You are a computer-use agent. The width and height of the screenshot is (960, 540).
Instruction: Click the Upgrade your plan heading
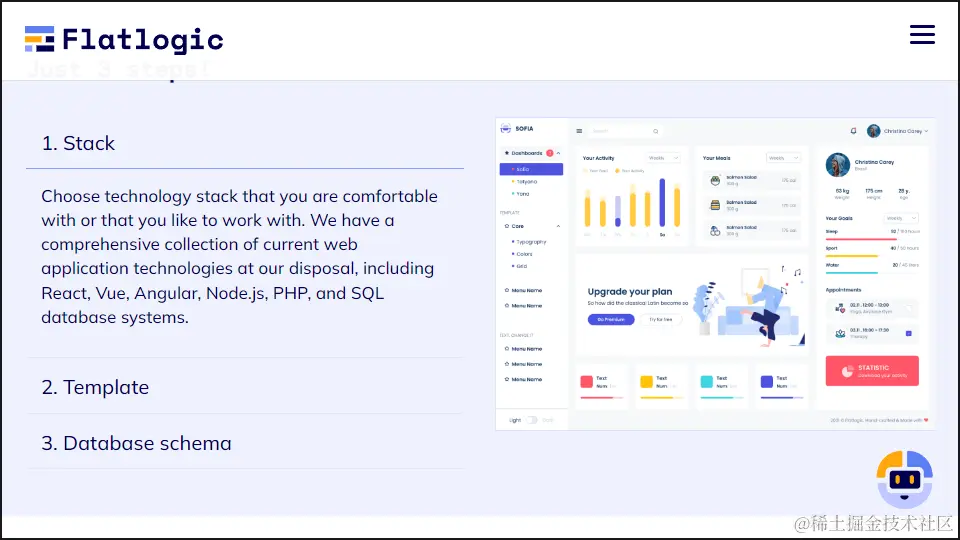tap(630, 292)
